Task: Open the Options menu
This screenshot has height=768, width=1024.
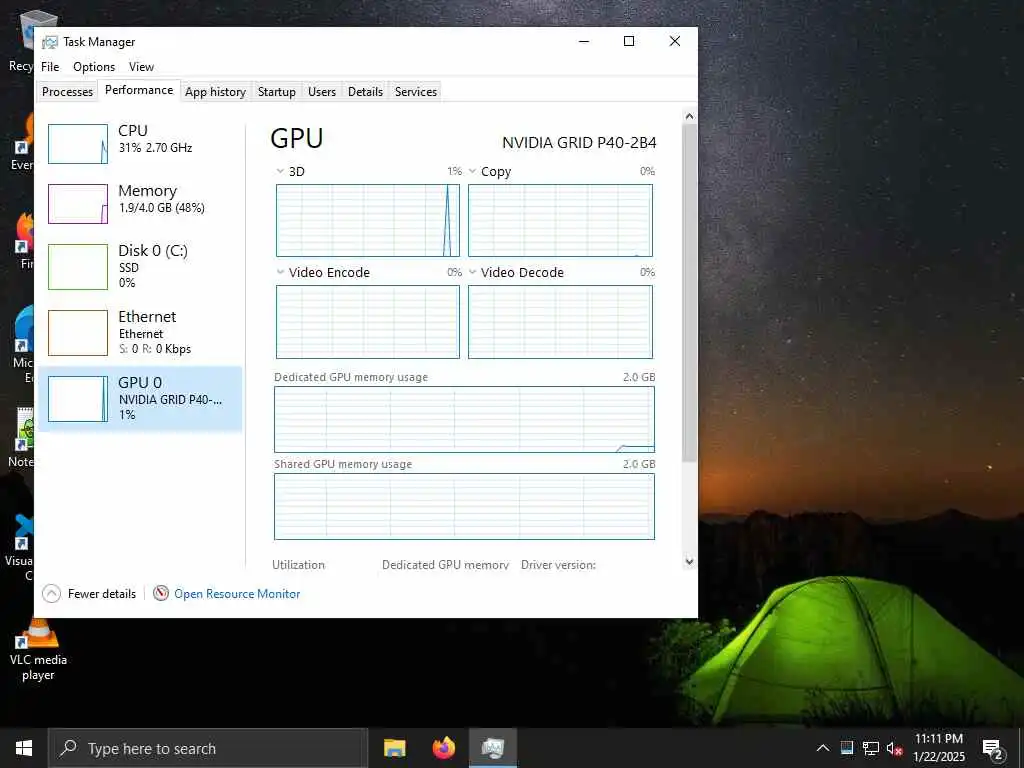Action: 94,67
